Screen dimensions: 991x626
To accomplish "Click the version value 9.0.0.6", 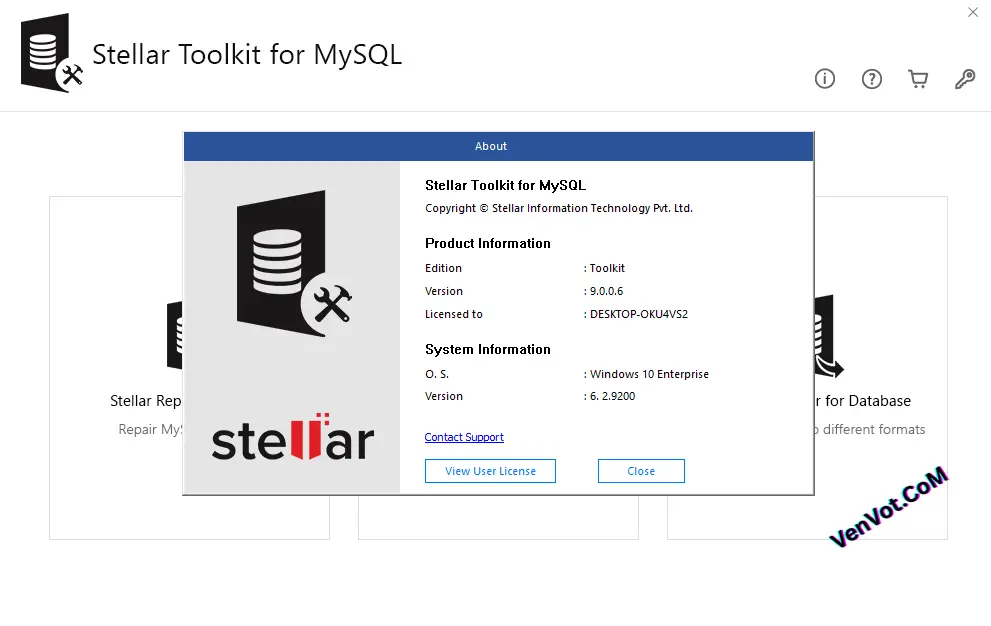I will (x=606, y=291).
